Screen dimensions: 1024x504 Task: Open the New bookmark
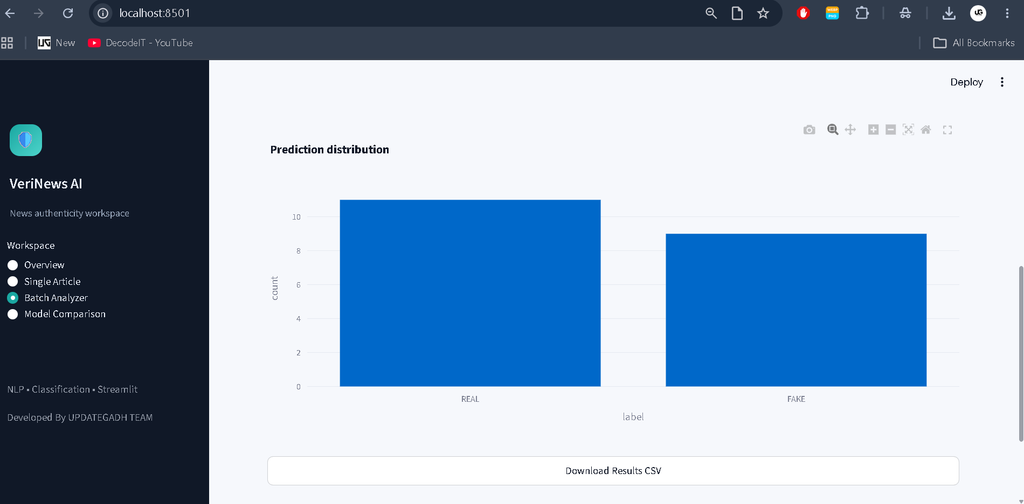tap(56, 42)
